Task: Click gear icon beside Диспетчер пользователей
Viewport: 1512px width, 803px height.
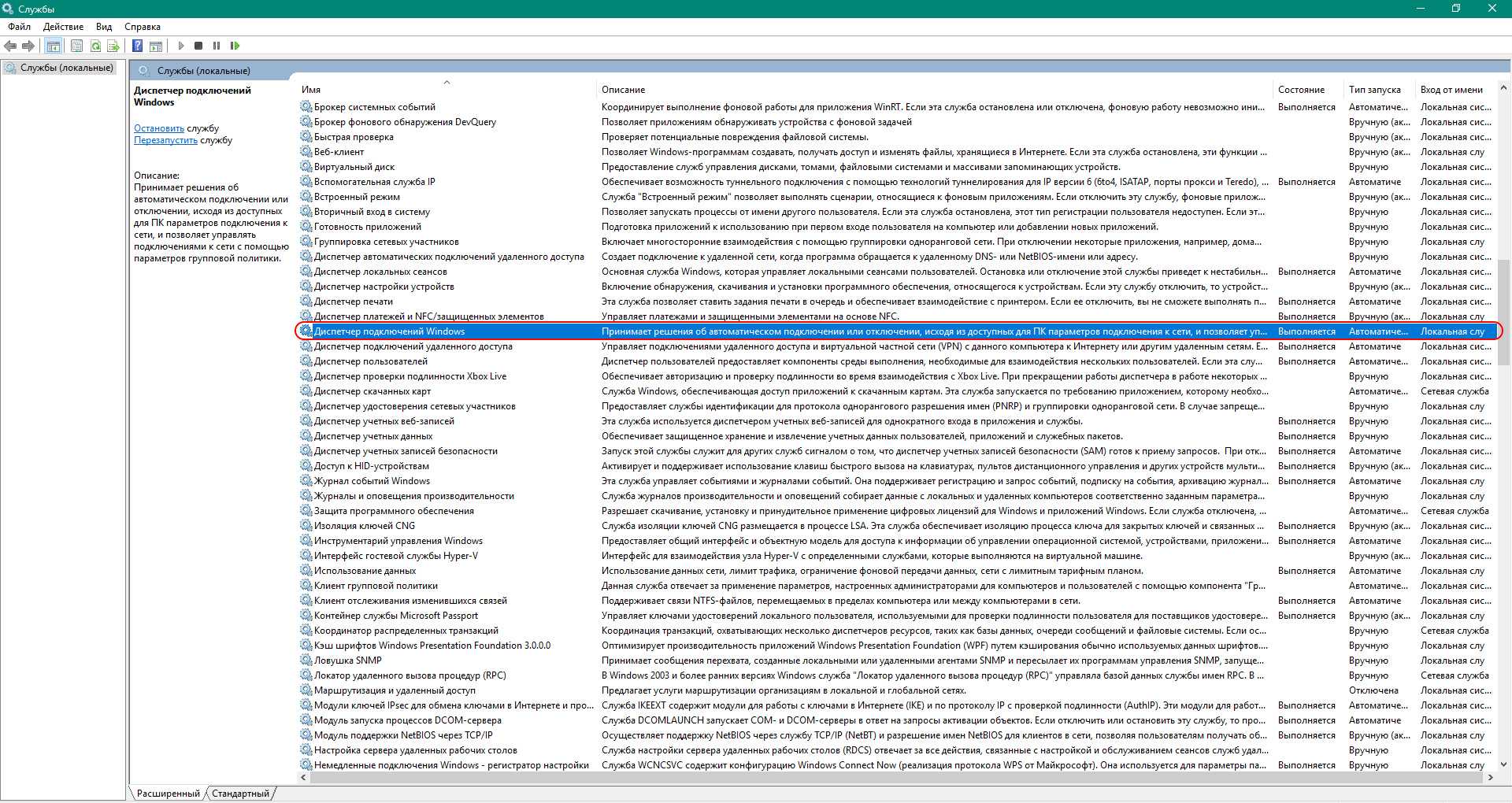Action: tap(306, 361)
